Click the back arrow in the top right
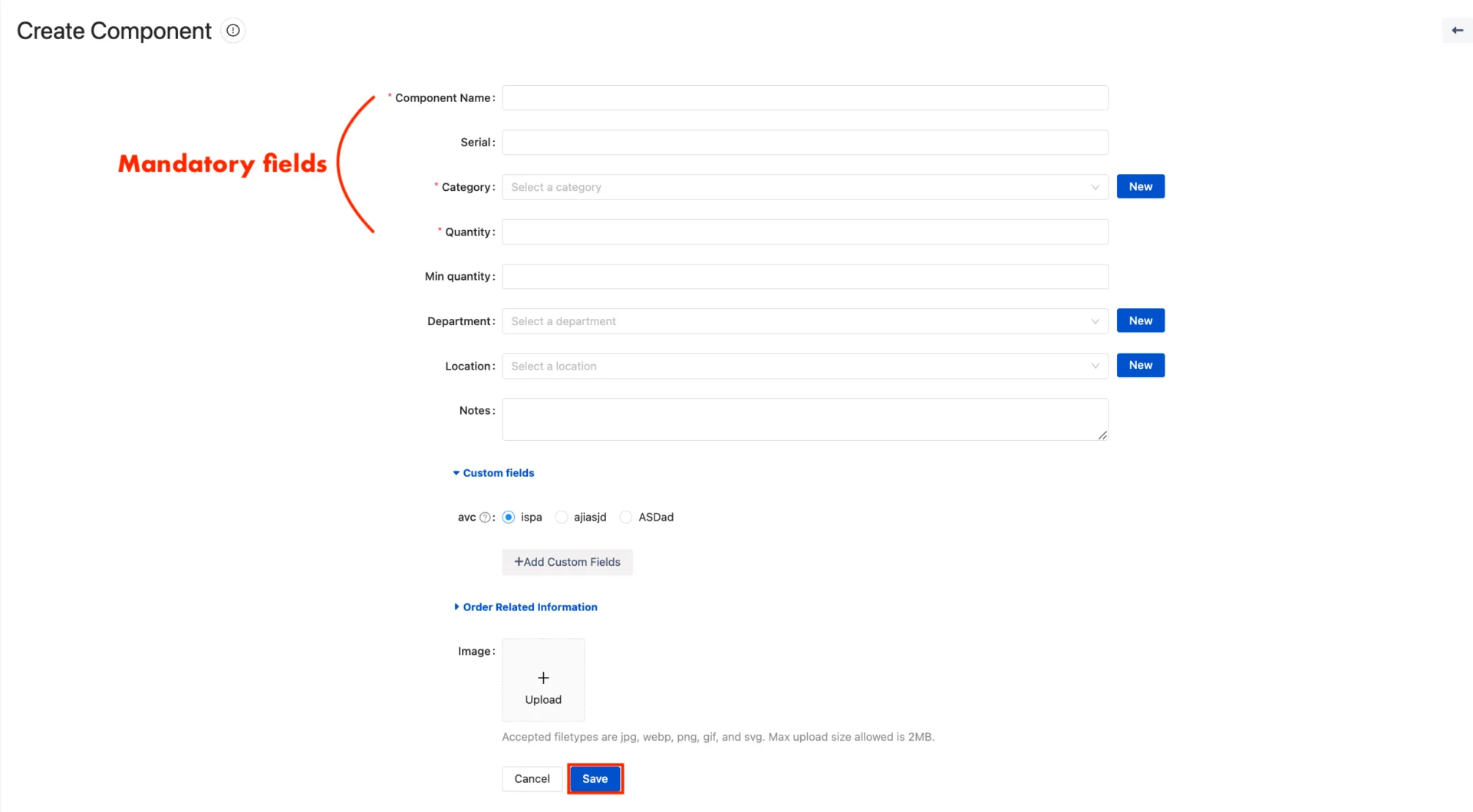The image size is (1473, 812). [x=1456, y=30]
